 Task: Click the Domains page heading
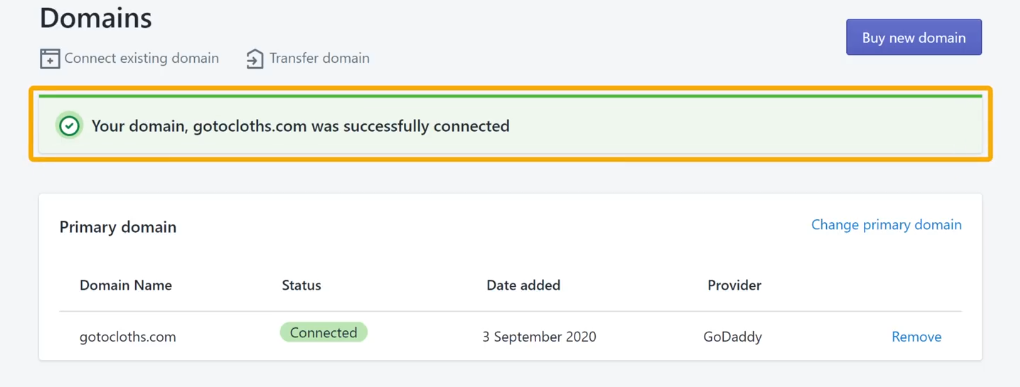(96, 18)
